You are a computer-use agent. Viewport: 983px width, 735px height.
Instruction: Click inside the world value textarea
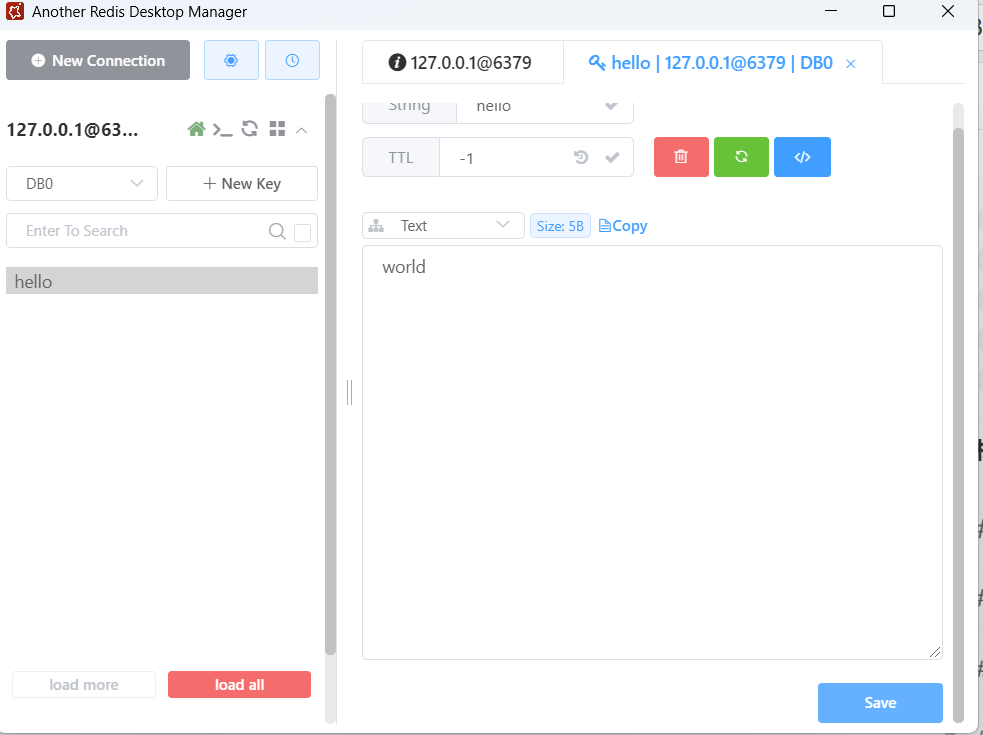pos(652,452)
